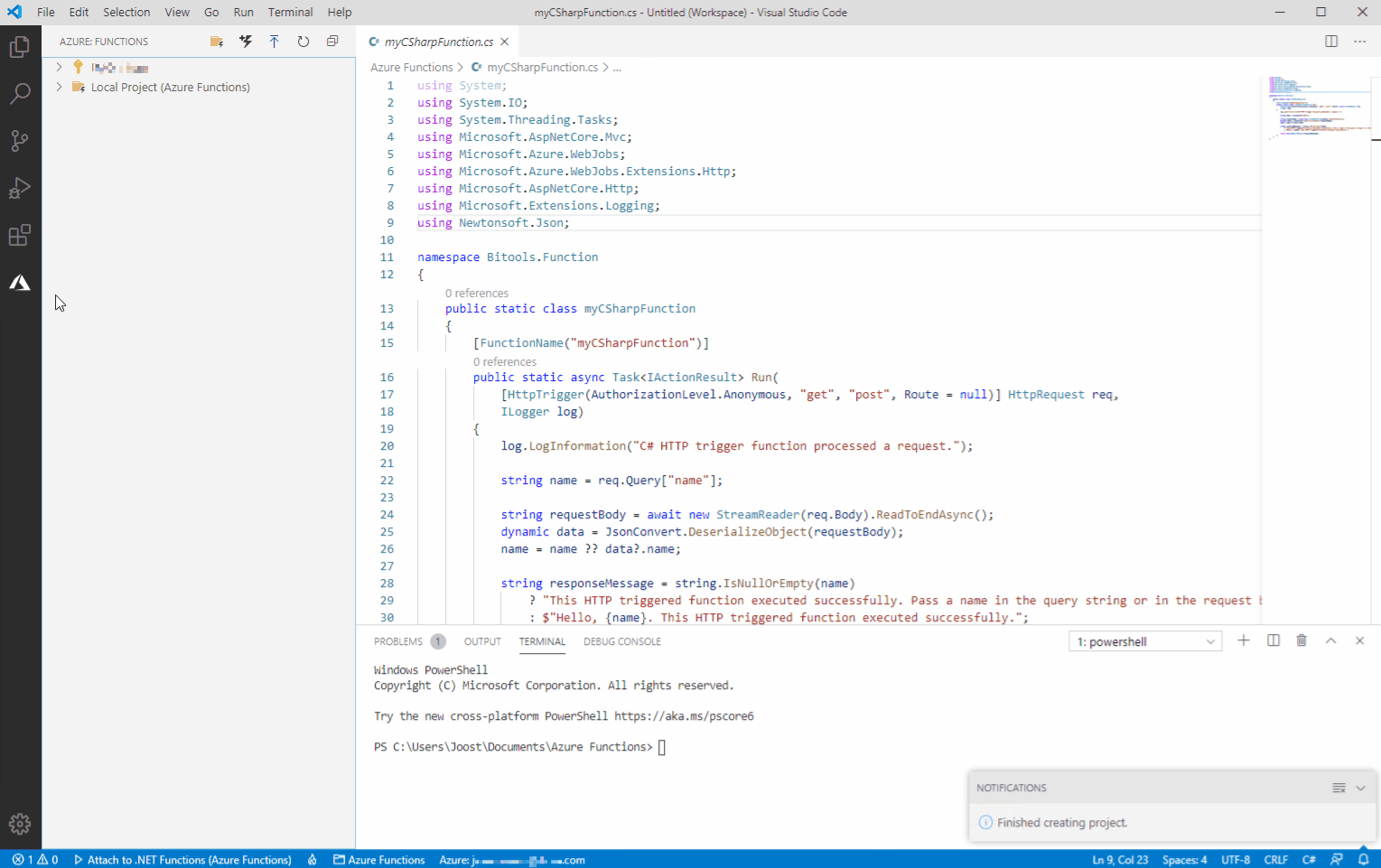Maximize the panel with the chevron-up control
Screen dimensions: 1381x868
1330,640
